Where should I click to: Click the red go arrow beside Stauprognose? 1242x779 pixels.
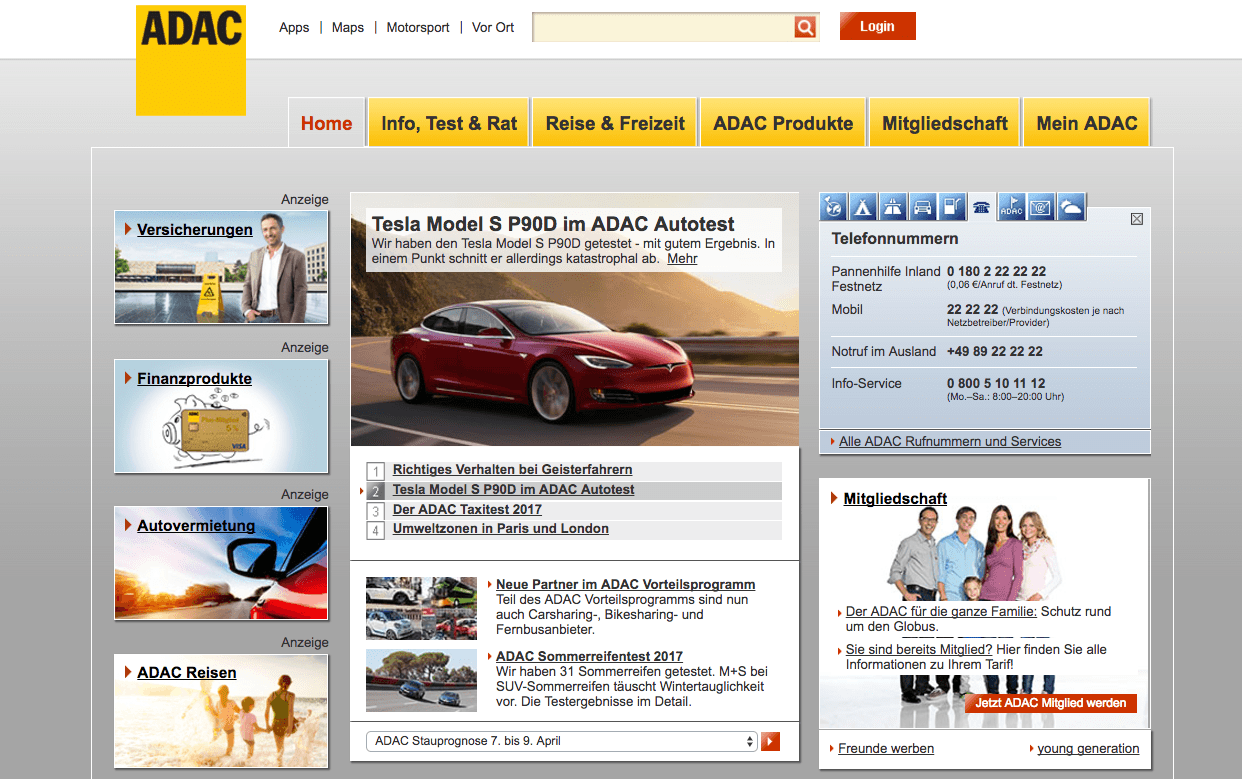point(770,741)
